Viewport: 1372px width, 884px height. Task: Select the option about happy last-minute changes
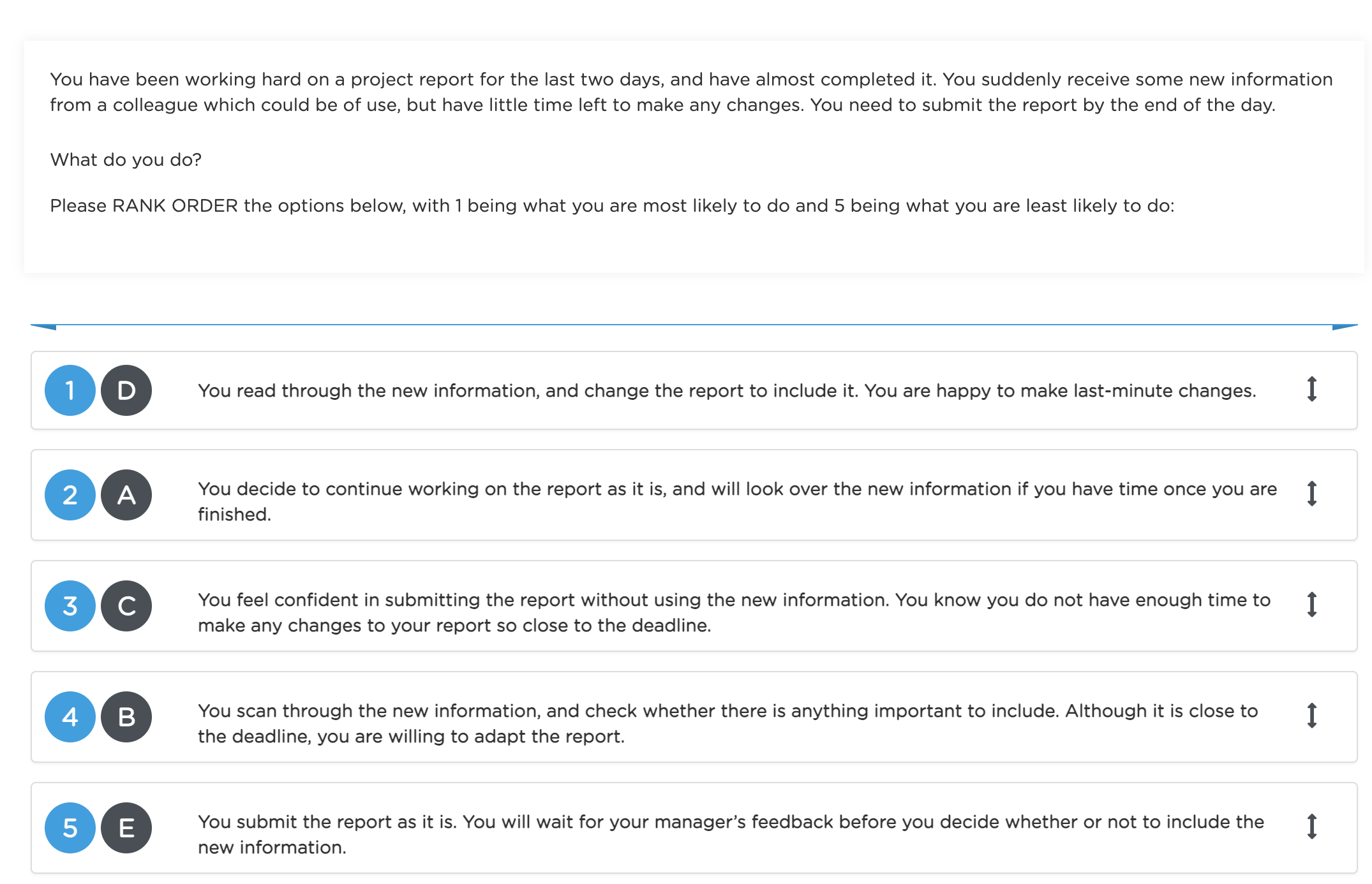(694, 390)
